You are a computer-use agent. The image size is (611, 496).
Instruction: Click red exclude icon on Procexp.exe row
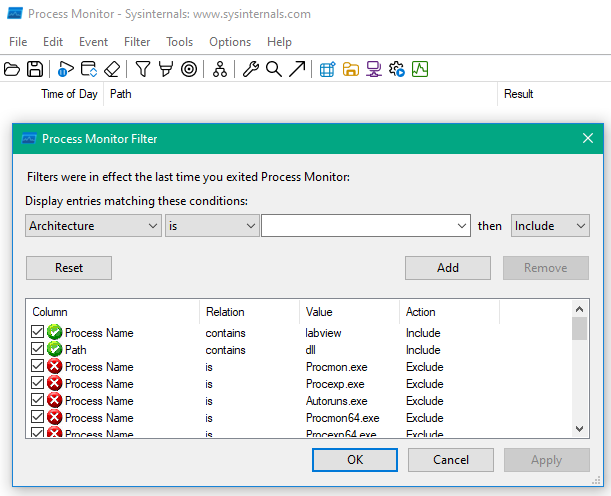[x=55, y=383]
